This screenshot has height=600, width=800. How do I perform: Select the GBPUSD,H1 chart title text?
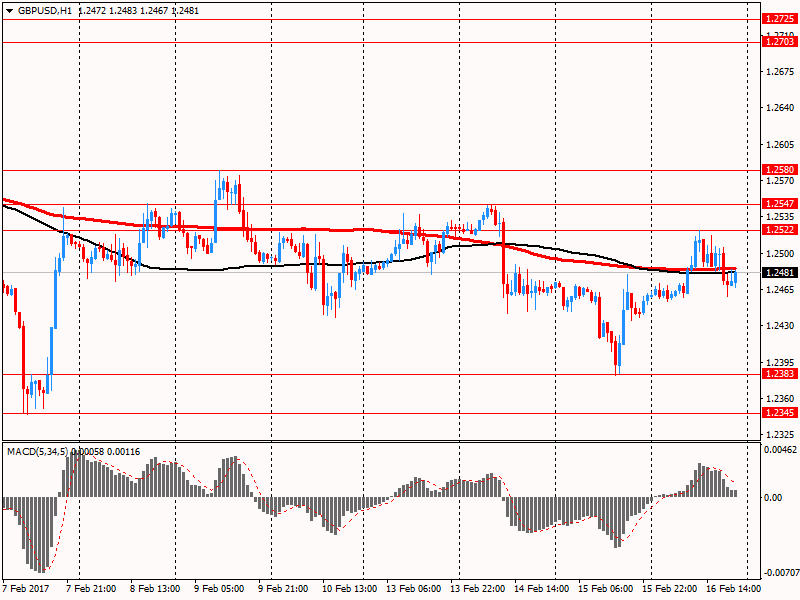click(x=46, y=10)
